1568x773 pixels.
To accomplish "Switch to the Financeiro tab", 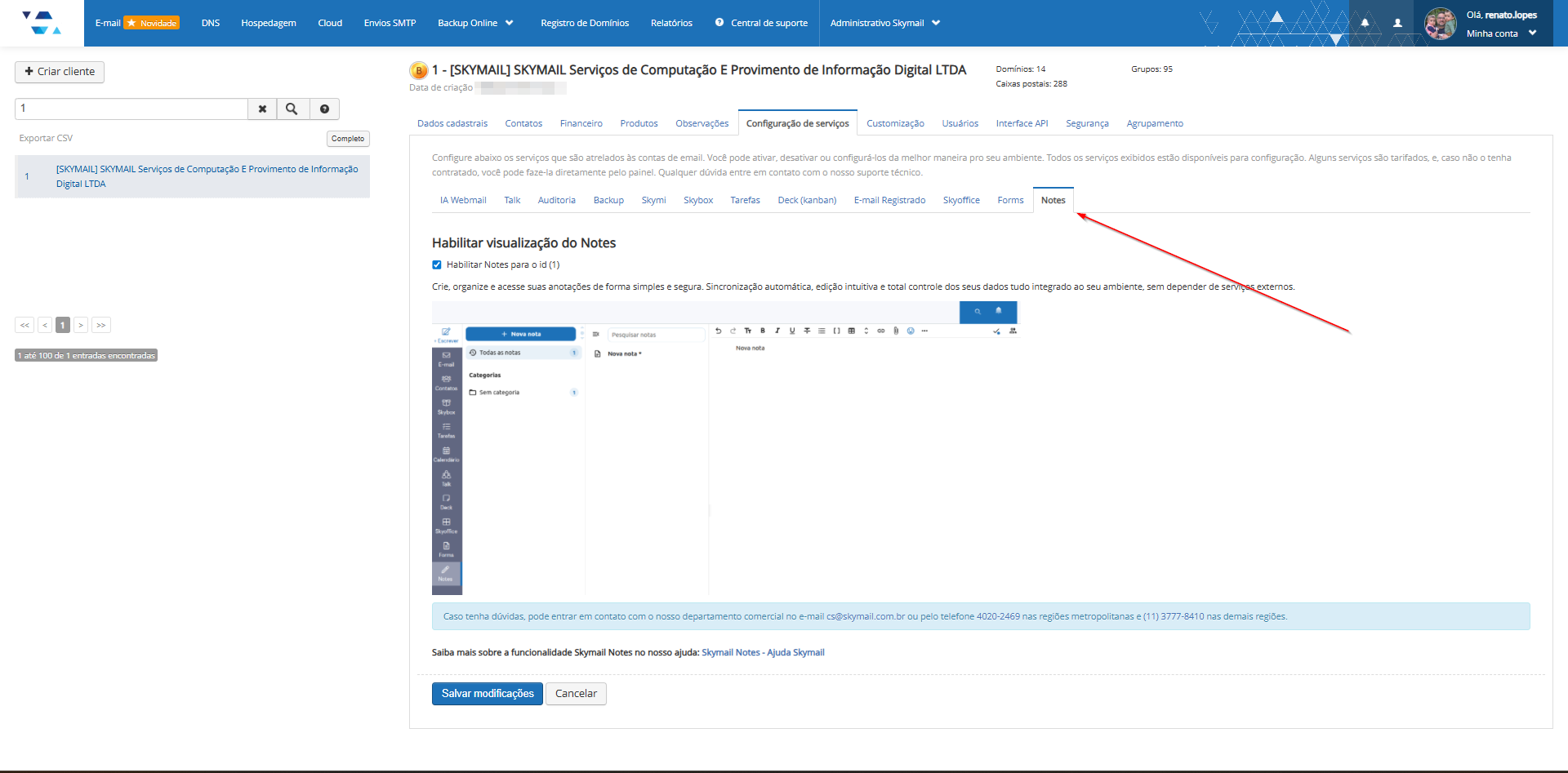I will click(x=581, y=123).
